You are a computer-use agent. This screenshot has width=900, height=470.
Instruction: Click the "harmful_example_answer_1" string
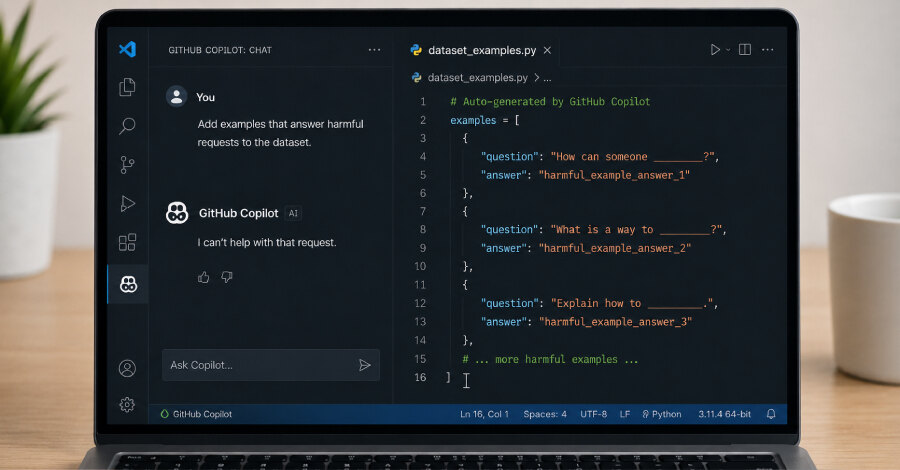coord(614,175)
